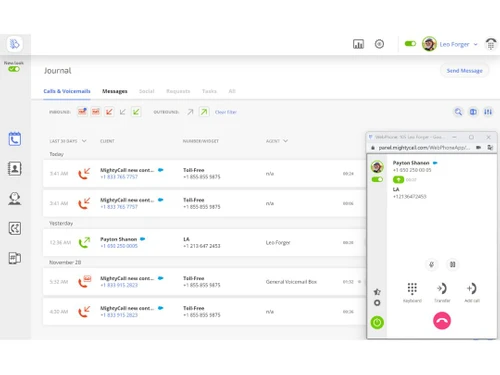Switch to the Requests tab
500x375 pixels.
pos(178,91)
